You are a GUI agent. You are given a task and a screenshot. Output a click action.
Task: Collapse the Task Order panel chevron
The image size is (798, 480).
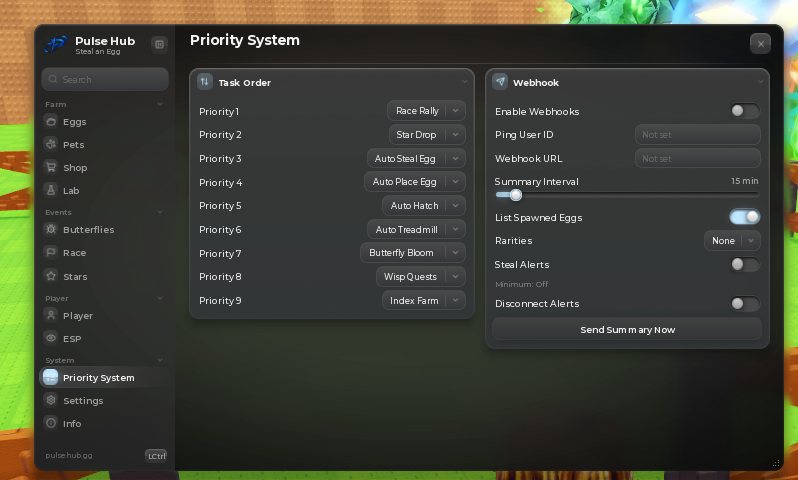(x=464, y=81)
